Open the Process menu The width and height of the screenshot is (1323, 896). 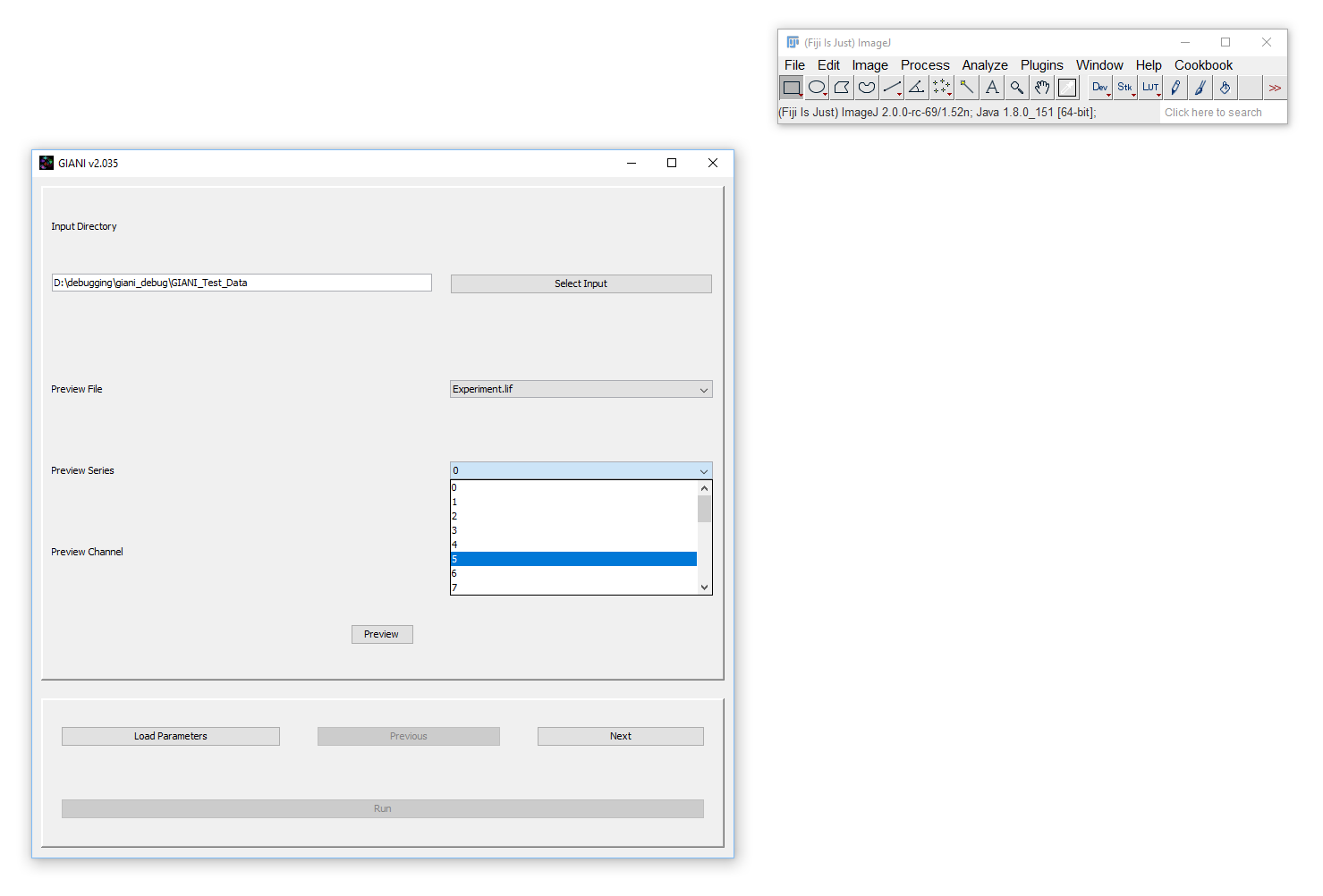pos(925,65)
